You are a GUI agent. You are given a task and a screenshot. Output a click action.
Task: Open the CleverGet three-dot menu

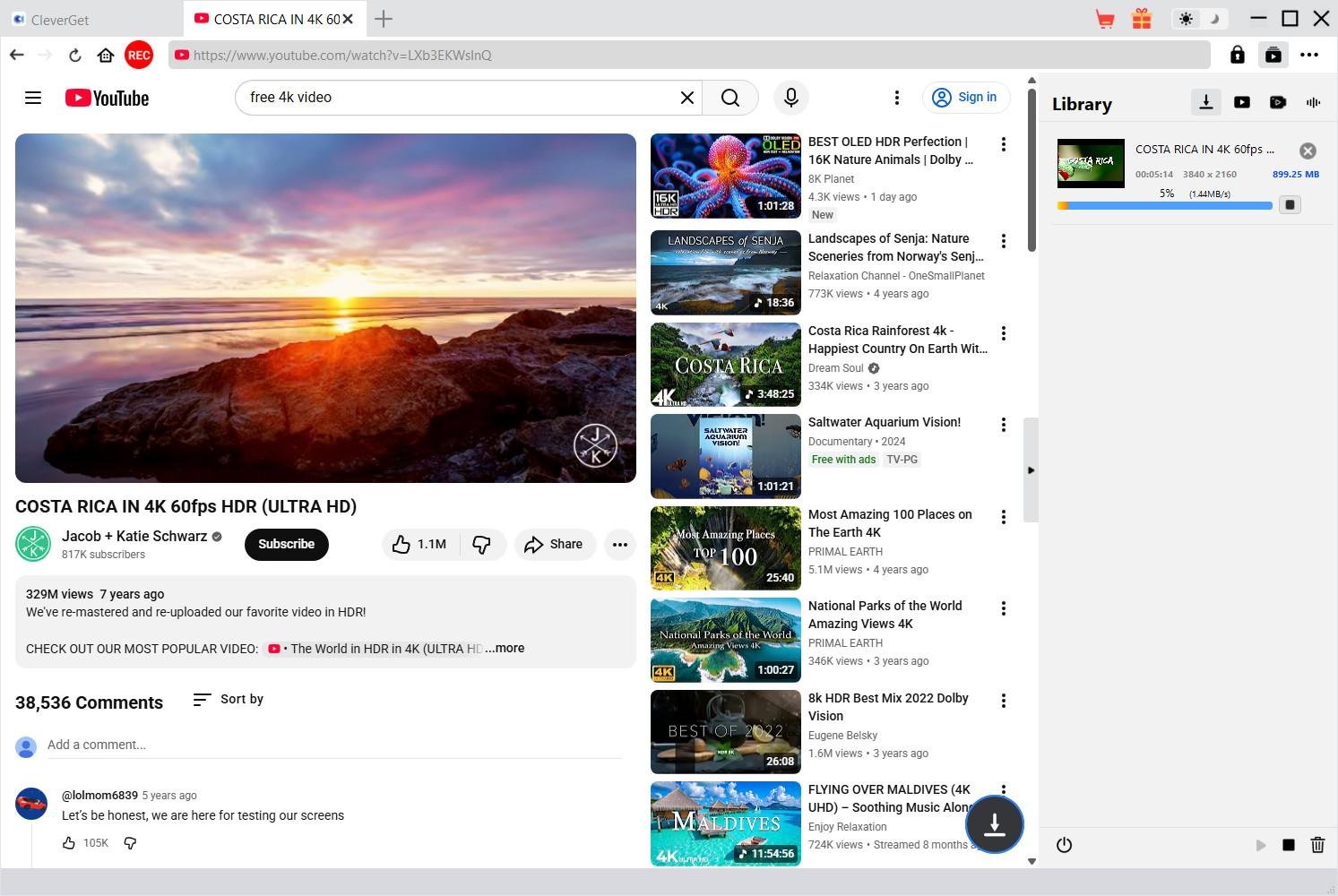click(1309, 55)
